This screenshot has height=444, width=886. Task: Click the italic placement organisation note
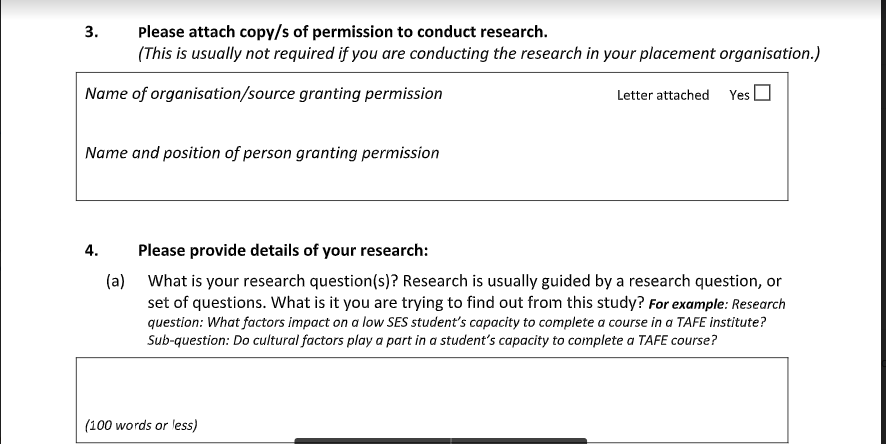click(x=479, y=54)
